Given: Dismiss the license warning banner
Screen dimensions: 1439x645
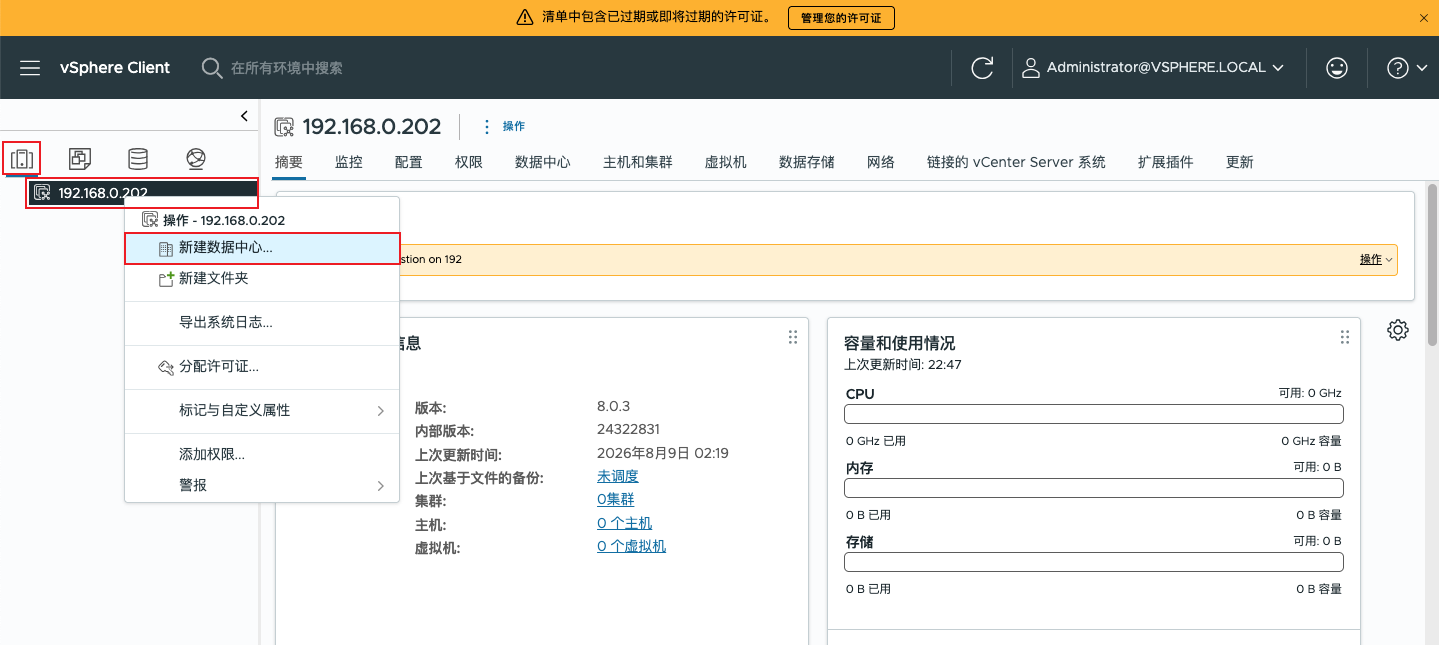Looking at the screenshot, I should pyautogui.click(x=1424, y=18).
